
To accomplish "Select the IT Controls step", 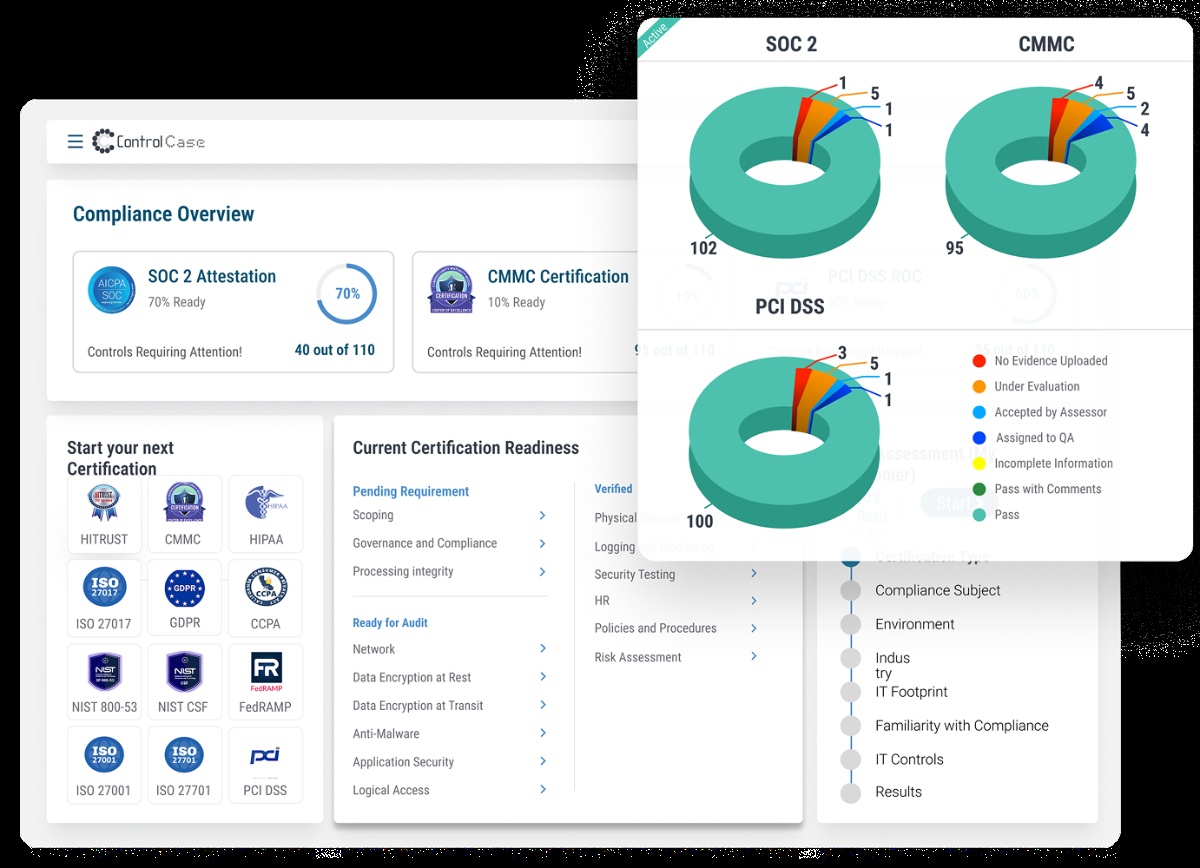I will 909,759.
